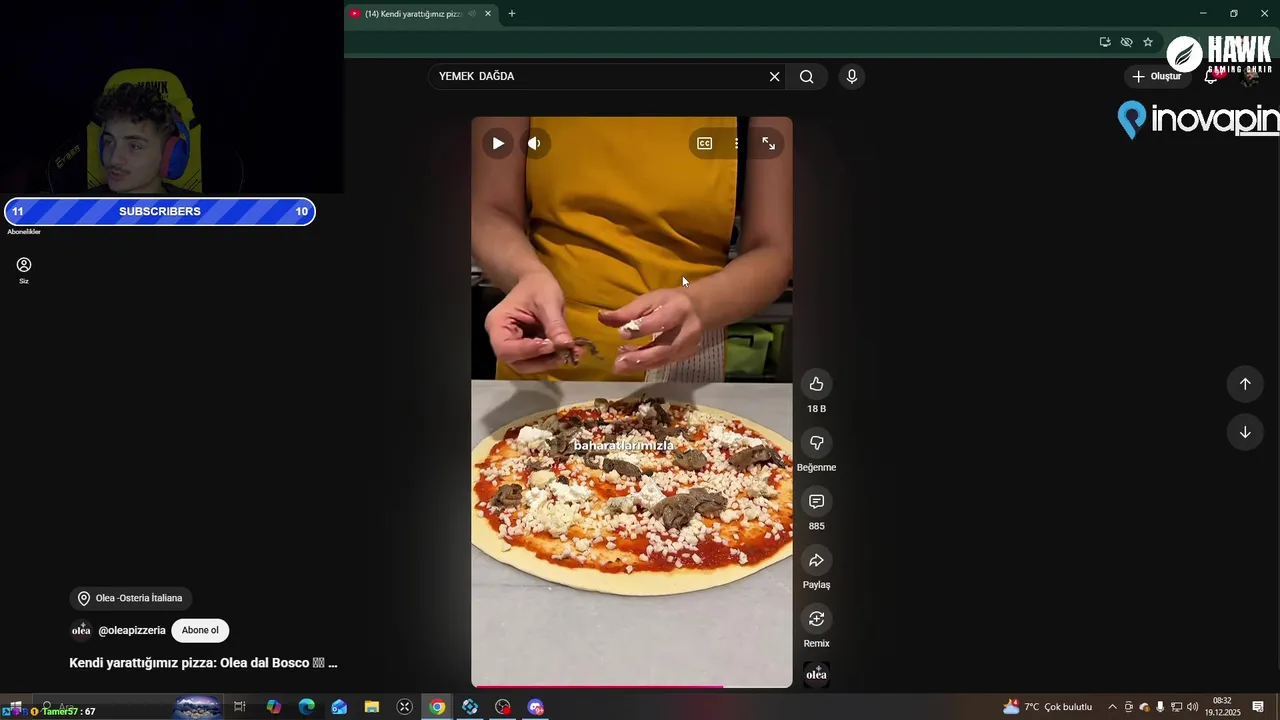
Task: Open the Discord taskbar icon
Action: 536,707
